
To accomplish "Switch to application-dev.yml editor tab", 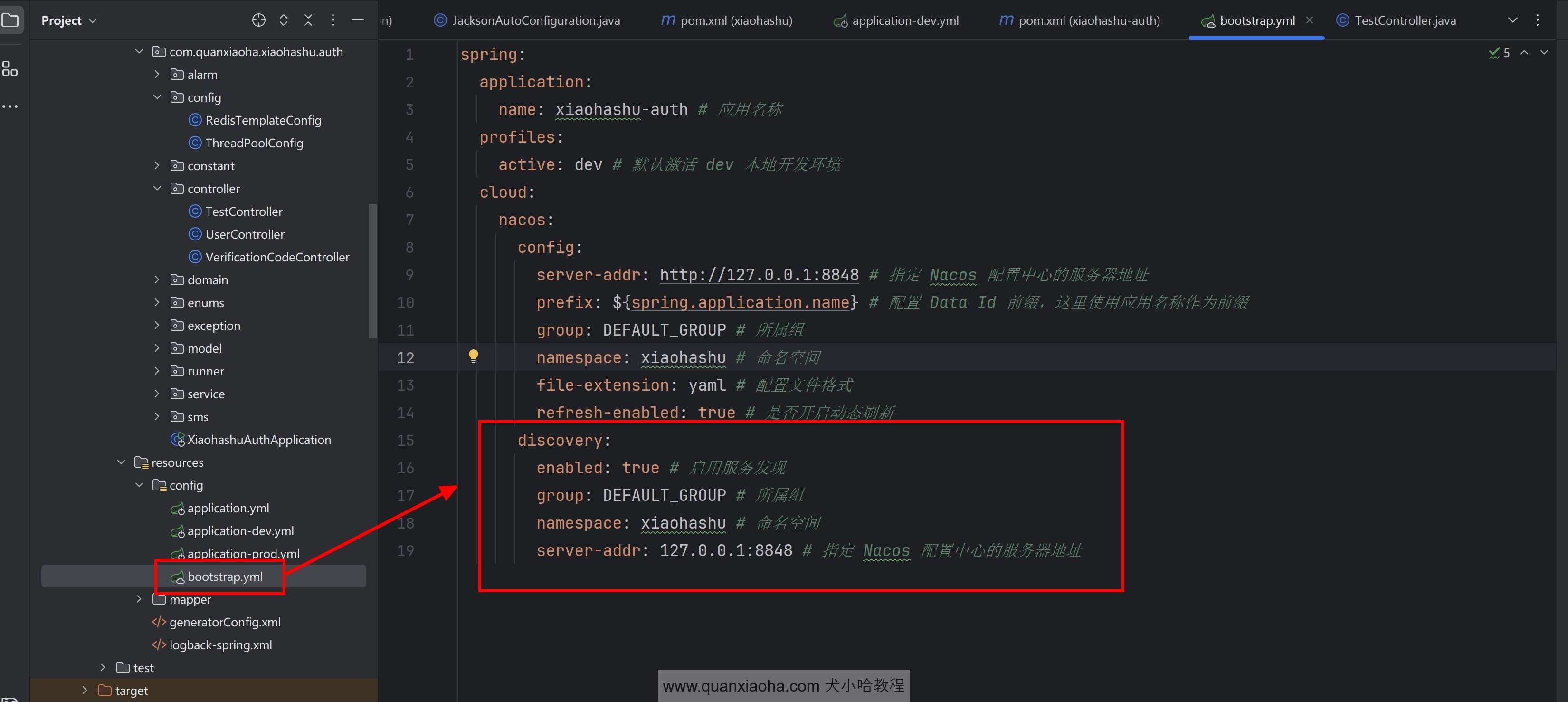I will [x=904, y=20].
